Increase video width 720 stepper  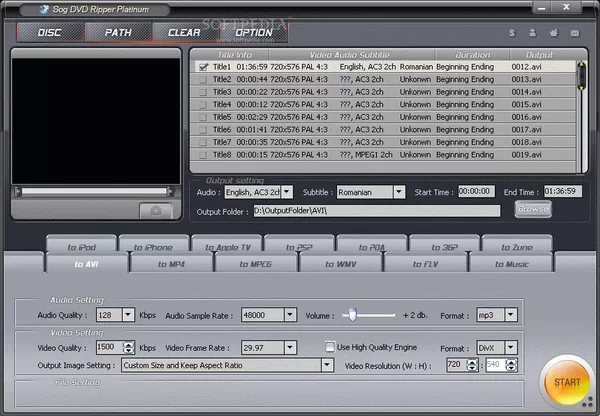point(472,362)
